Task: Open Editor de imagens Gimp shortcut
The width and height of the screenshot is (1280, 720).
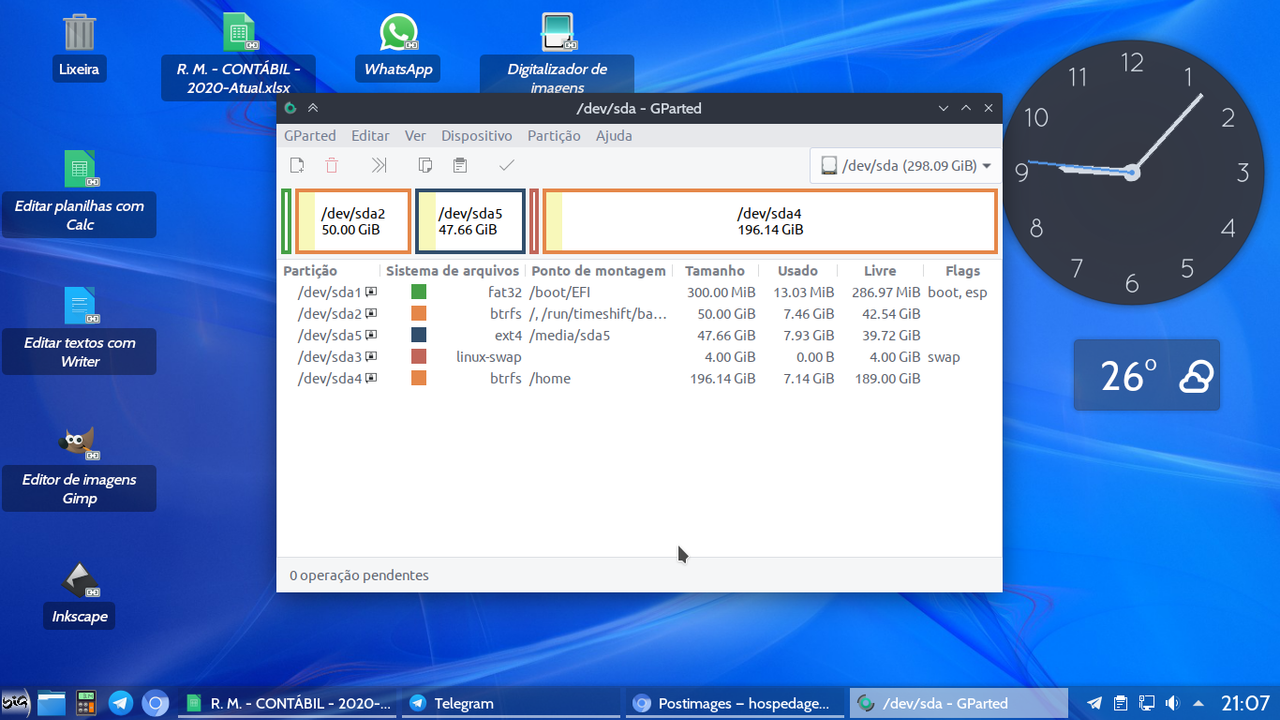Action: (x=79, y=466)
